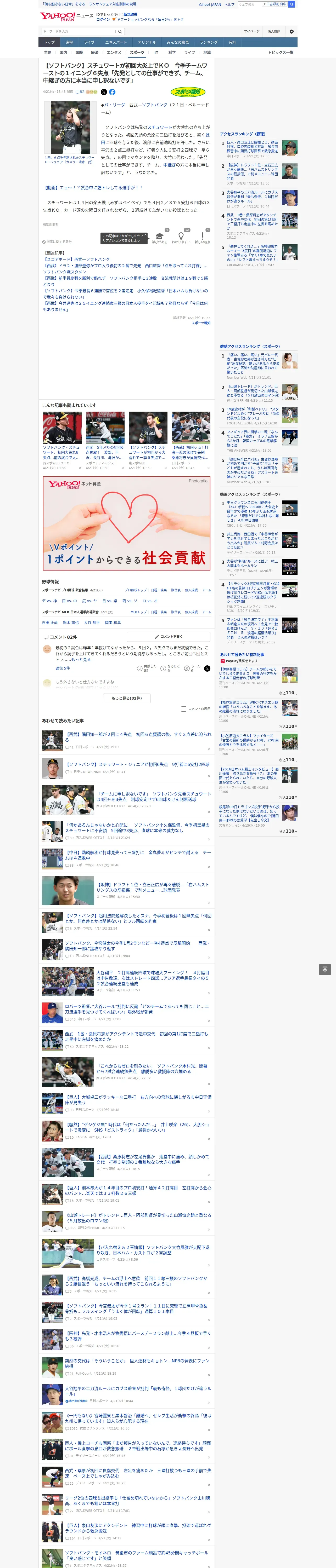This screenshot has height=1568, width=336.
Task: Click the もっと見る(82件) button
Action: pos(127,698)
